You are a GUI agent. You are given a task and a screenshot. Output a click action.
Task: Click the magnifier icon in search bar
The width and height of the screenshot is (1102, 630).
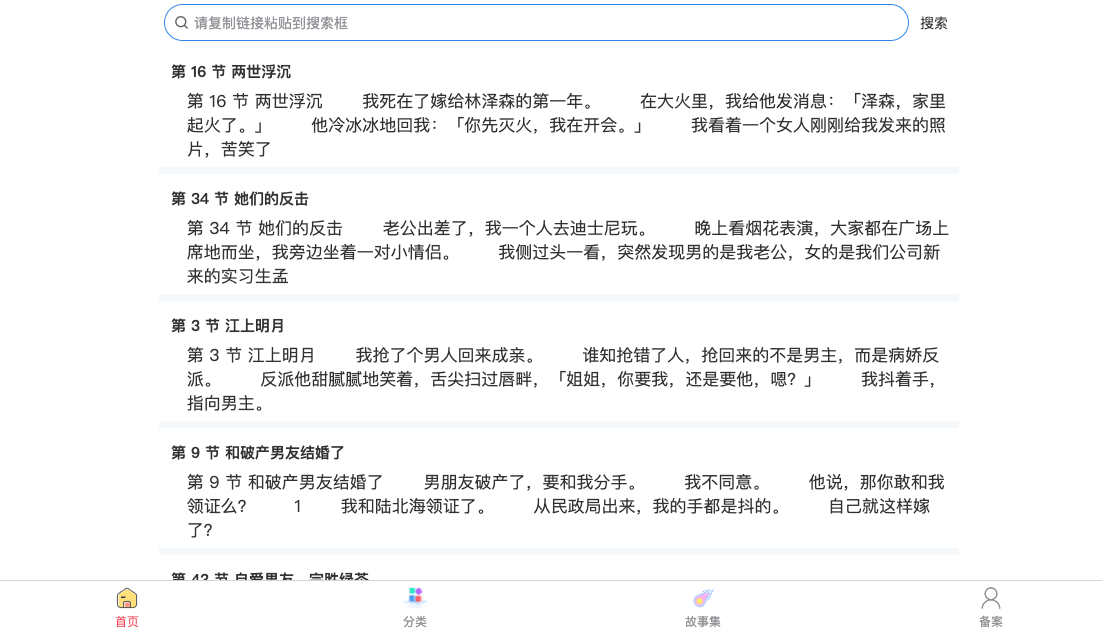click(182, 22)
